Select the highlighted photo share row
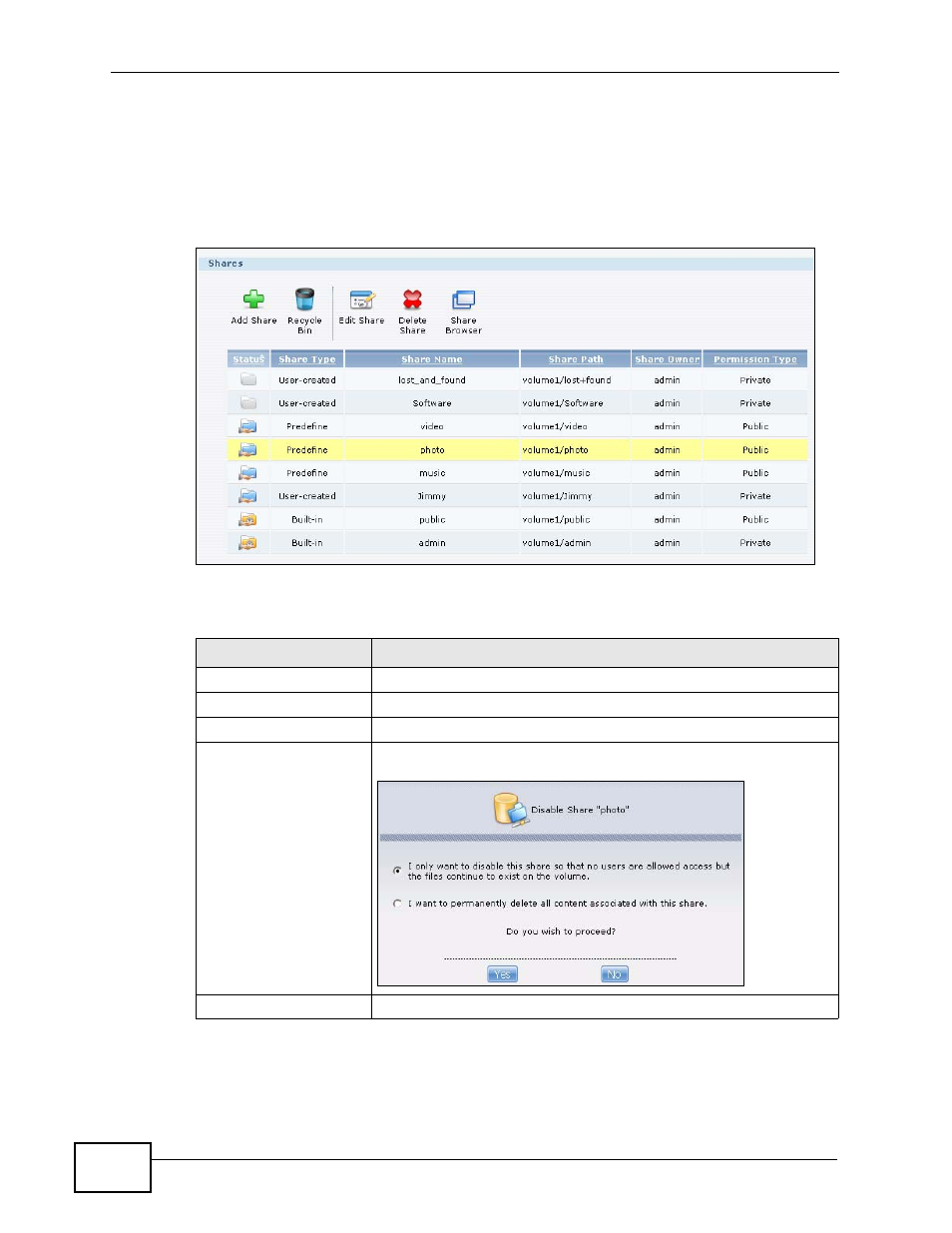Viewport: 952px width, 1233px height. pyautogui.click(x=432, y=450)
